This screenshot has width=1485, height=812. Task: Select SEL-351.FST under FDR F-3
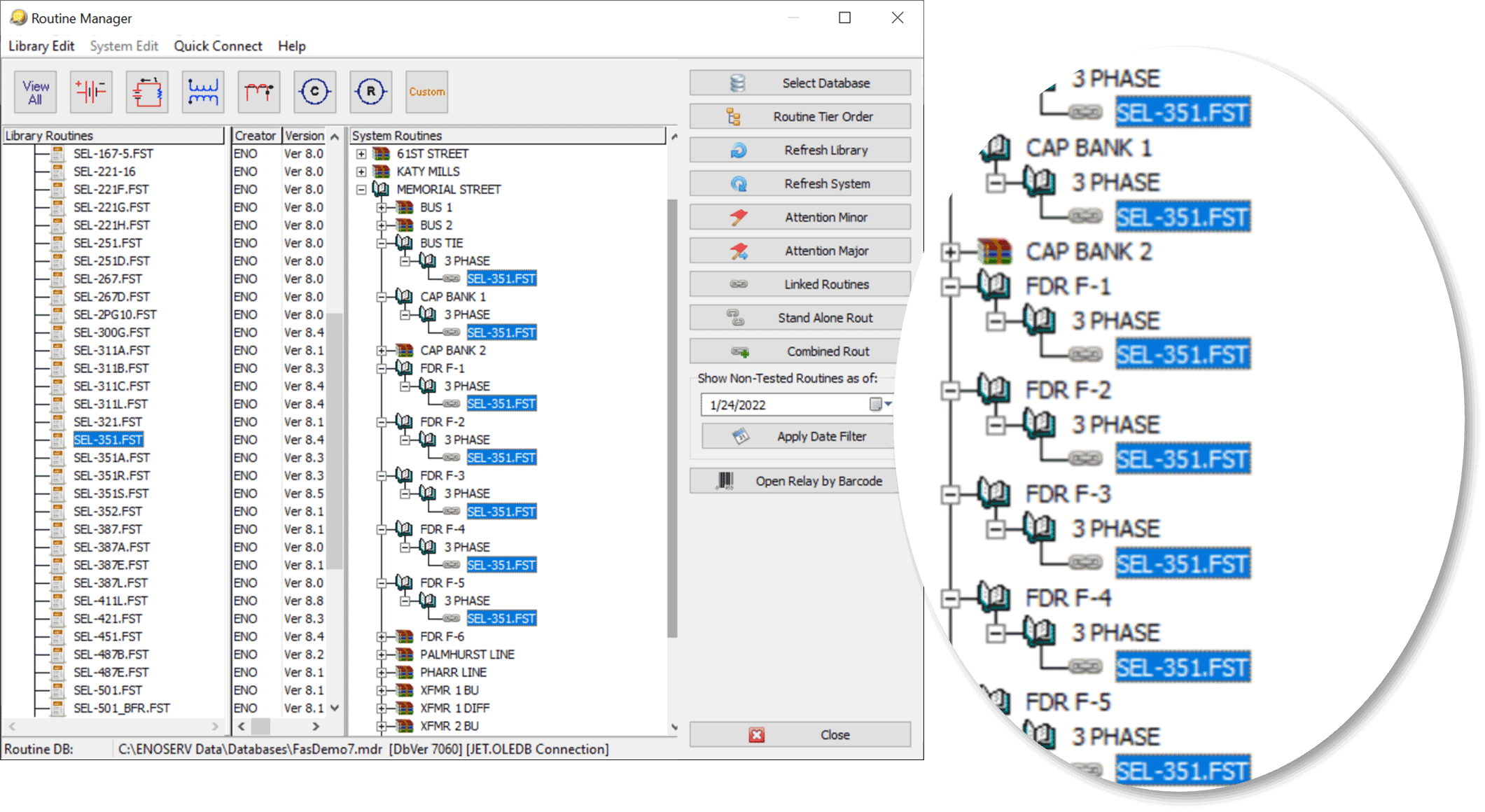pyautogui.click(x=502, y=512)
